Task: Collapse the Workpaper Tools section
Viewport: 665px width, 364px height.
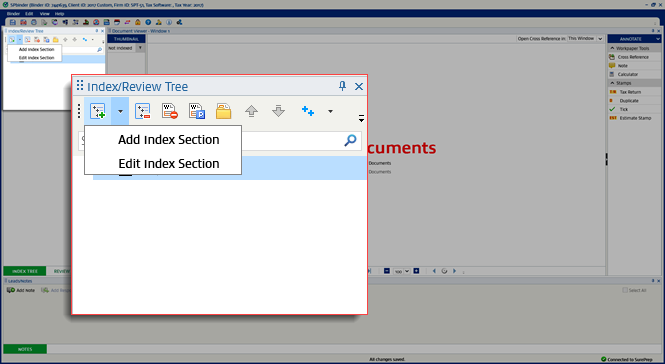Action: pyautogui.click(x=612, y=48)
